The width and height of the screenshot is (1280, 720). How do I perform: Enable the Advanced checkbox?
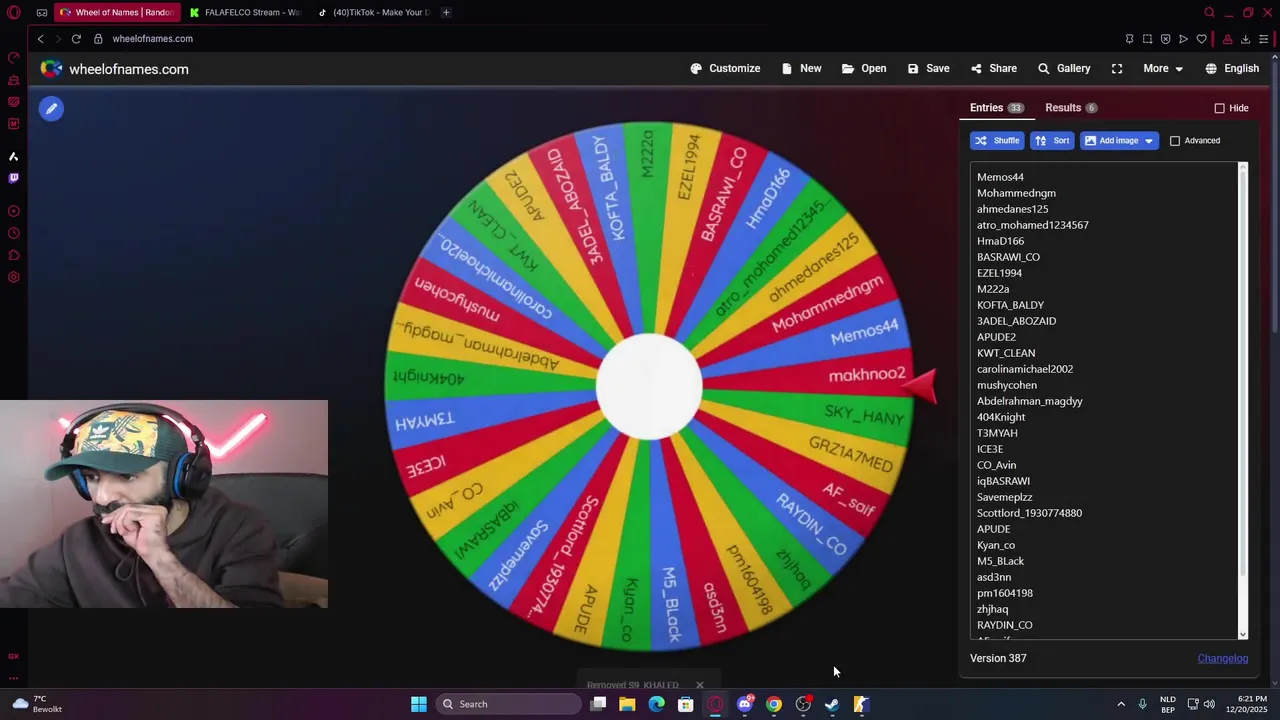tap(1175, 141)
